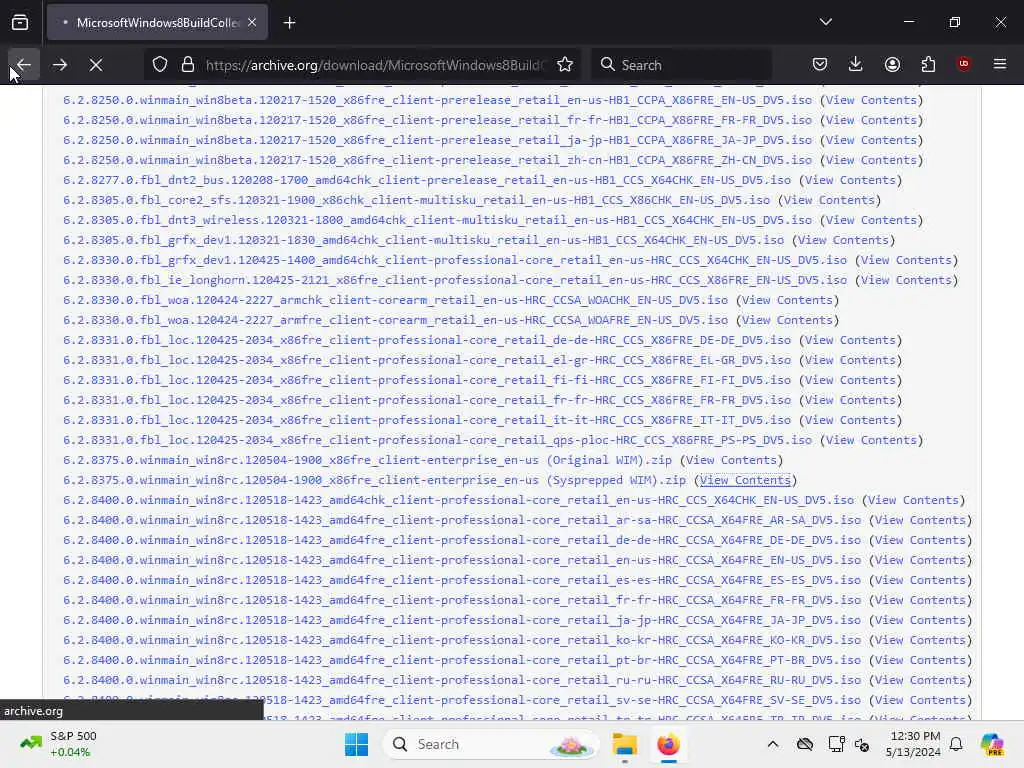The image size is (1024, 768).
Task: Open the shield tracking protection icon
Action: 160,65
